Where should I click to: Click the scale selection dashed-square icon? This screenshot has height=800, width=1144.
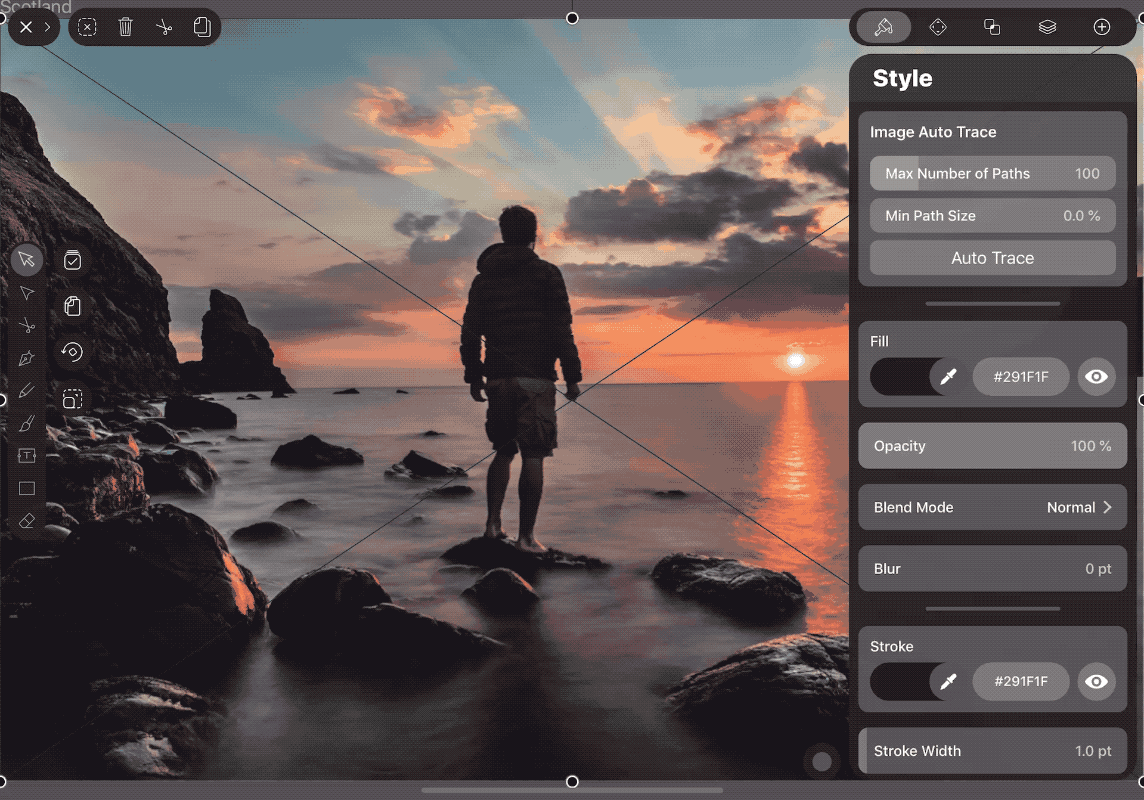click(x=72, y=399)
